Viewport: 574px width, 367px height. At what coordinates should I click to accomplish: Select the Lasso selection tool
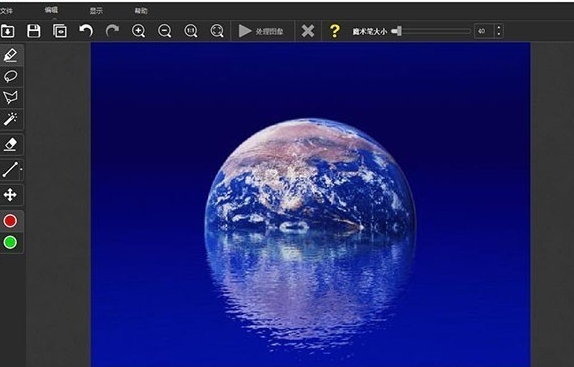point(11,76)
